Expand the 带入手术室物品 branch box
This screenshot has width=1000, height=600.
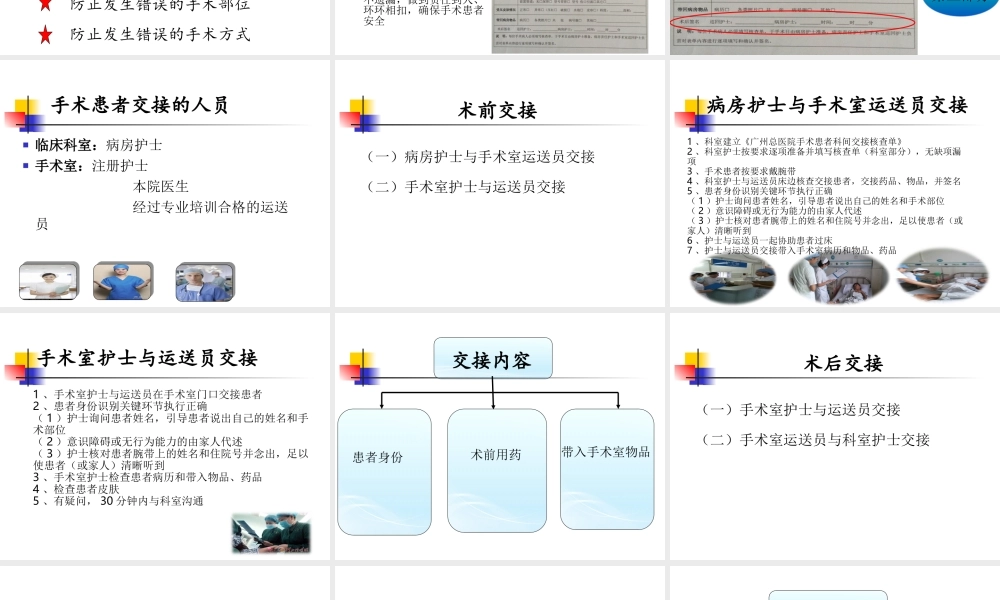click(606, 469)
